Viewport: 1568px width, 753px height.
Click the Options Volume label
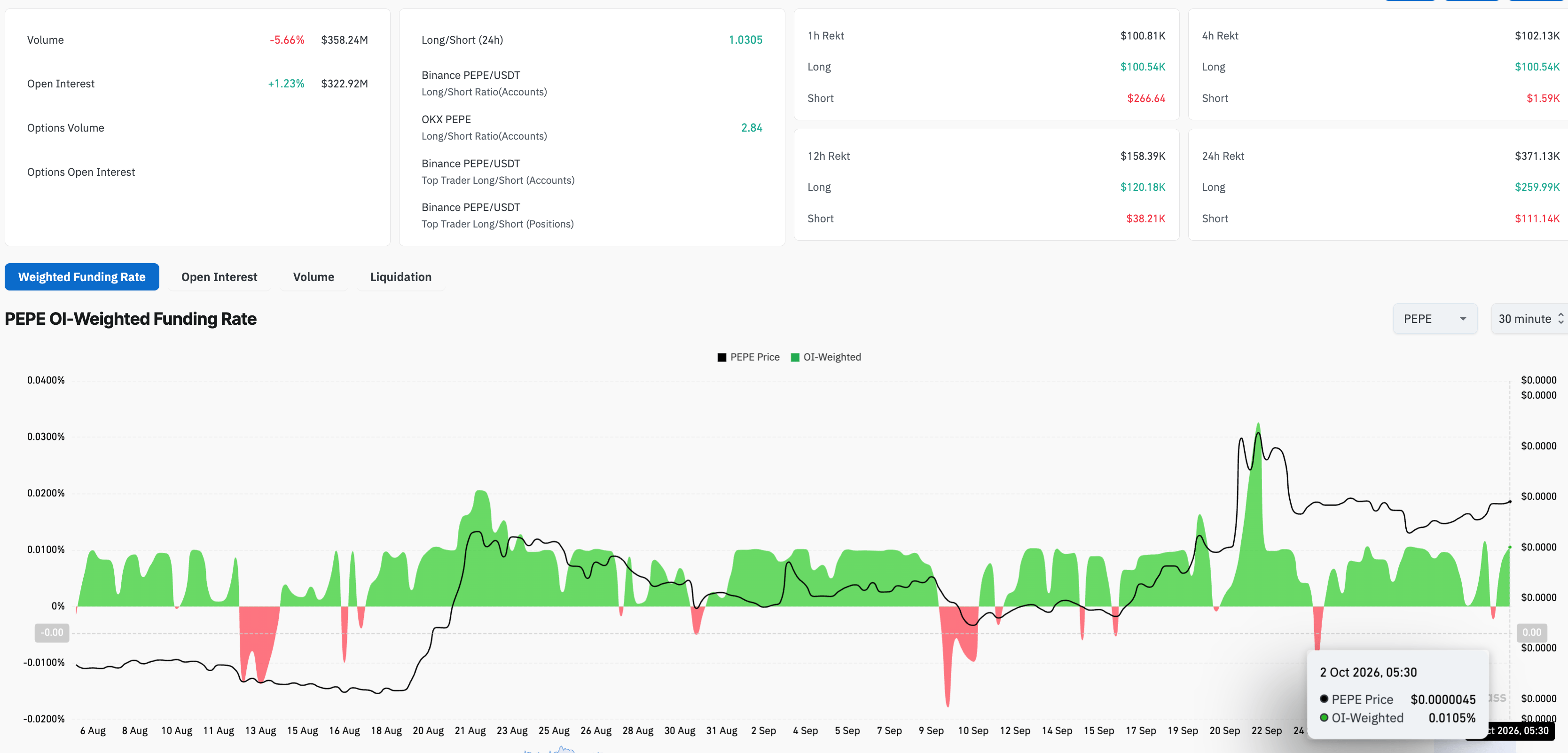(66, 128)
